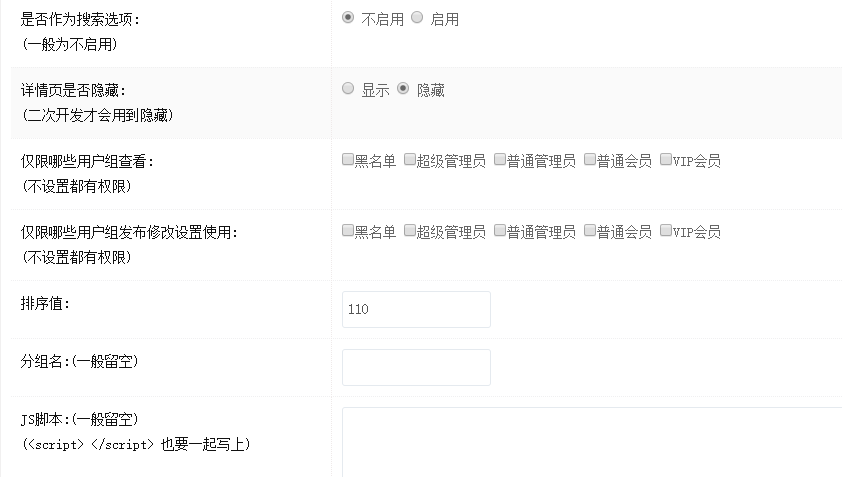Check 超级管理员 in view permission groups
This screenshot has width=842, height=477.
pos(410,159)
